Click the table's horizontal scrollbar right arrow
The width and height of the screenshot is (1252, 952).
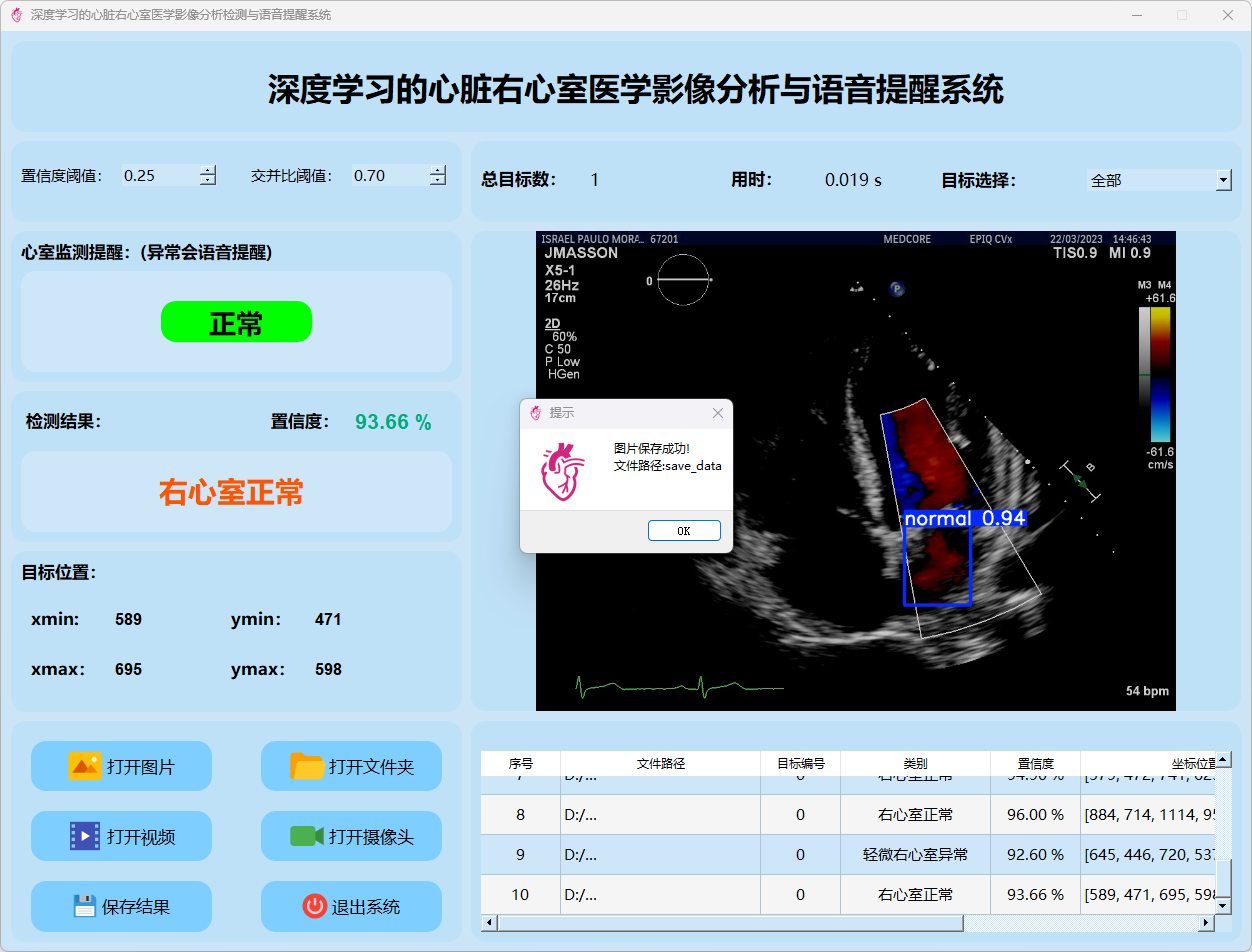click(x=1206, y=923)
